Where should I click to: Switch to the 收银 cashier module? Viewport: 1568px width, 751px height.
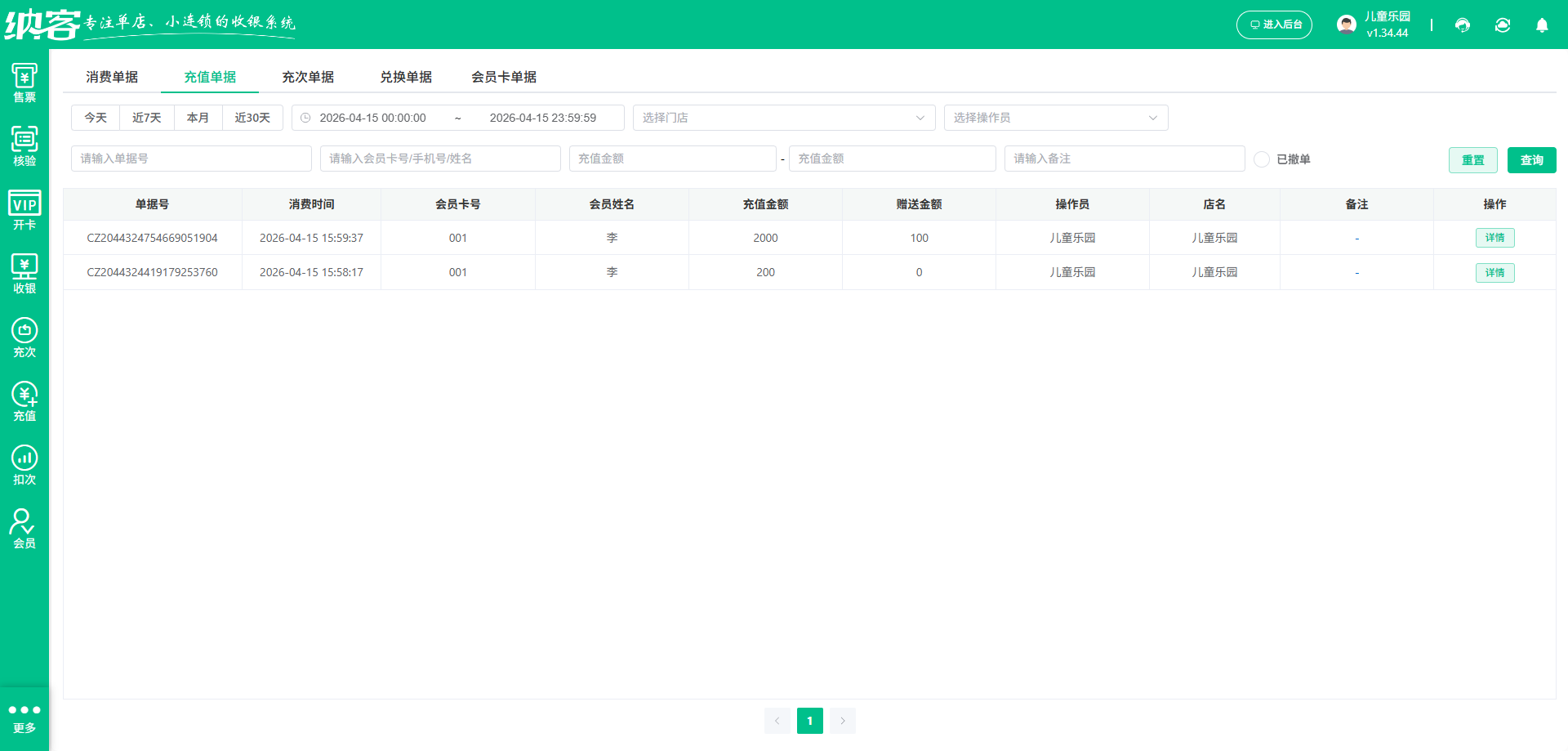click(24, 273)
